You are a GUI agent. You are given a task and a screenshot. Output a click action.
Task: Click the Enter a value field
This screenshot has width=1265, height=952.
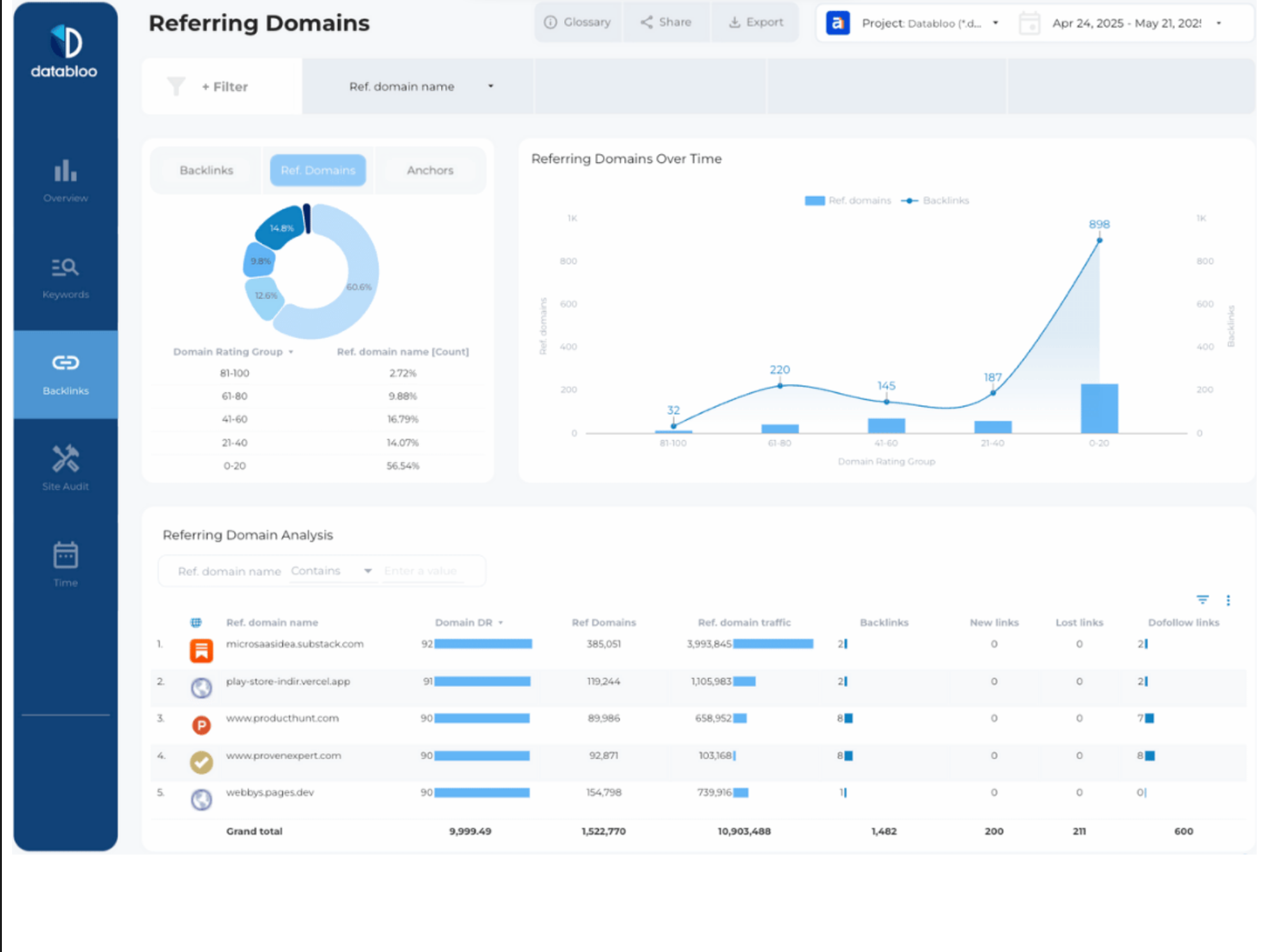click(x=429, y=571)
